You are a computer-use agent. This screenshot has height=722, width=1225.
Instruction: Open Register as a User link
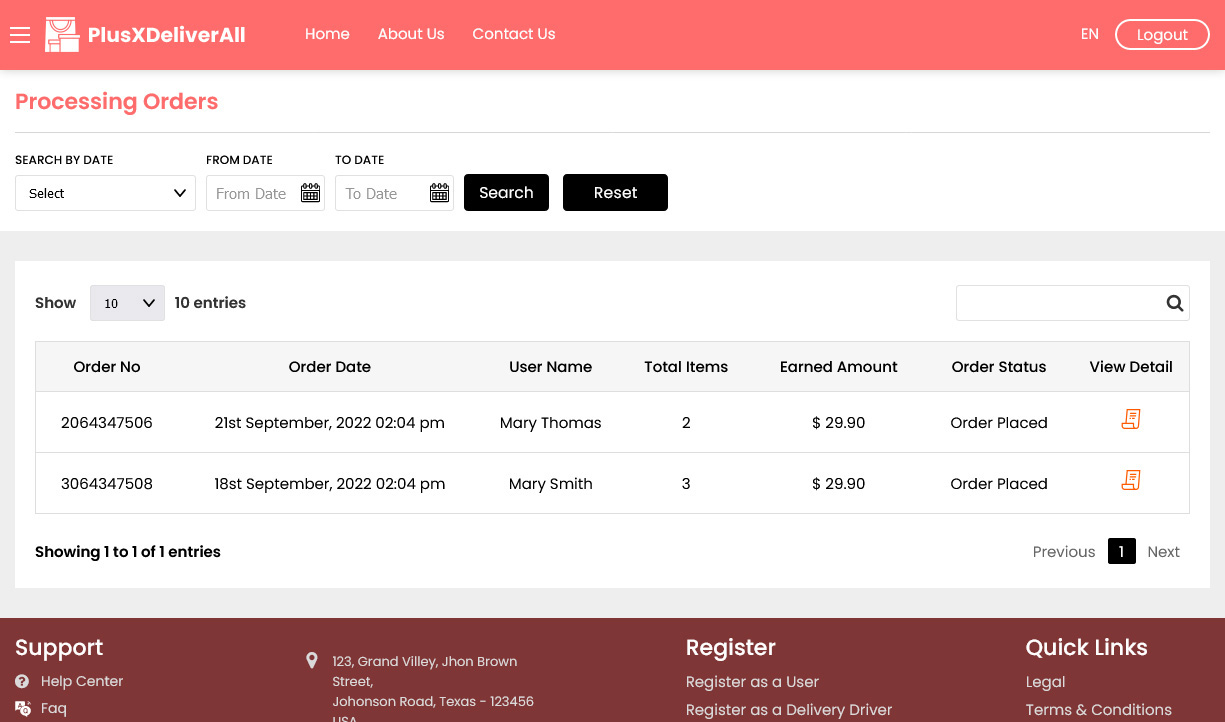[x=752, y=682]
